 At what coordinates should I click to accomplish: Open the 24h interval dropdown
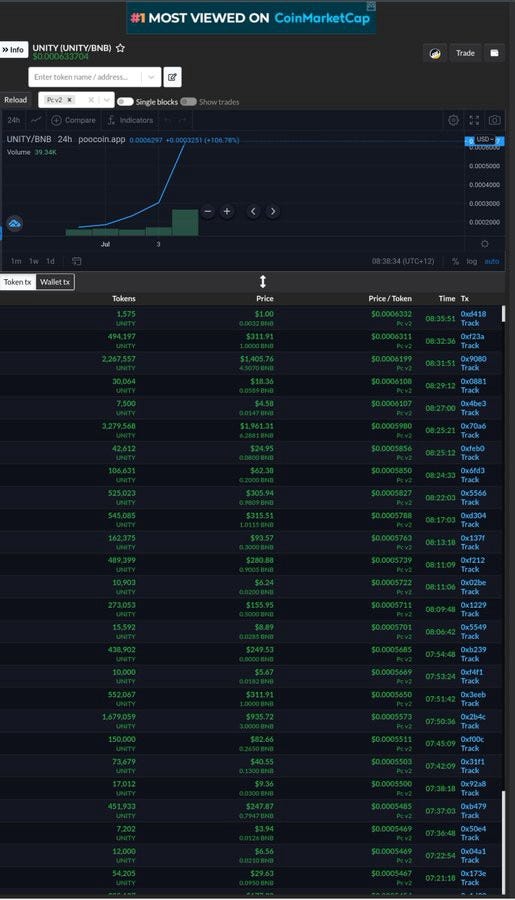click(14, 120)
